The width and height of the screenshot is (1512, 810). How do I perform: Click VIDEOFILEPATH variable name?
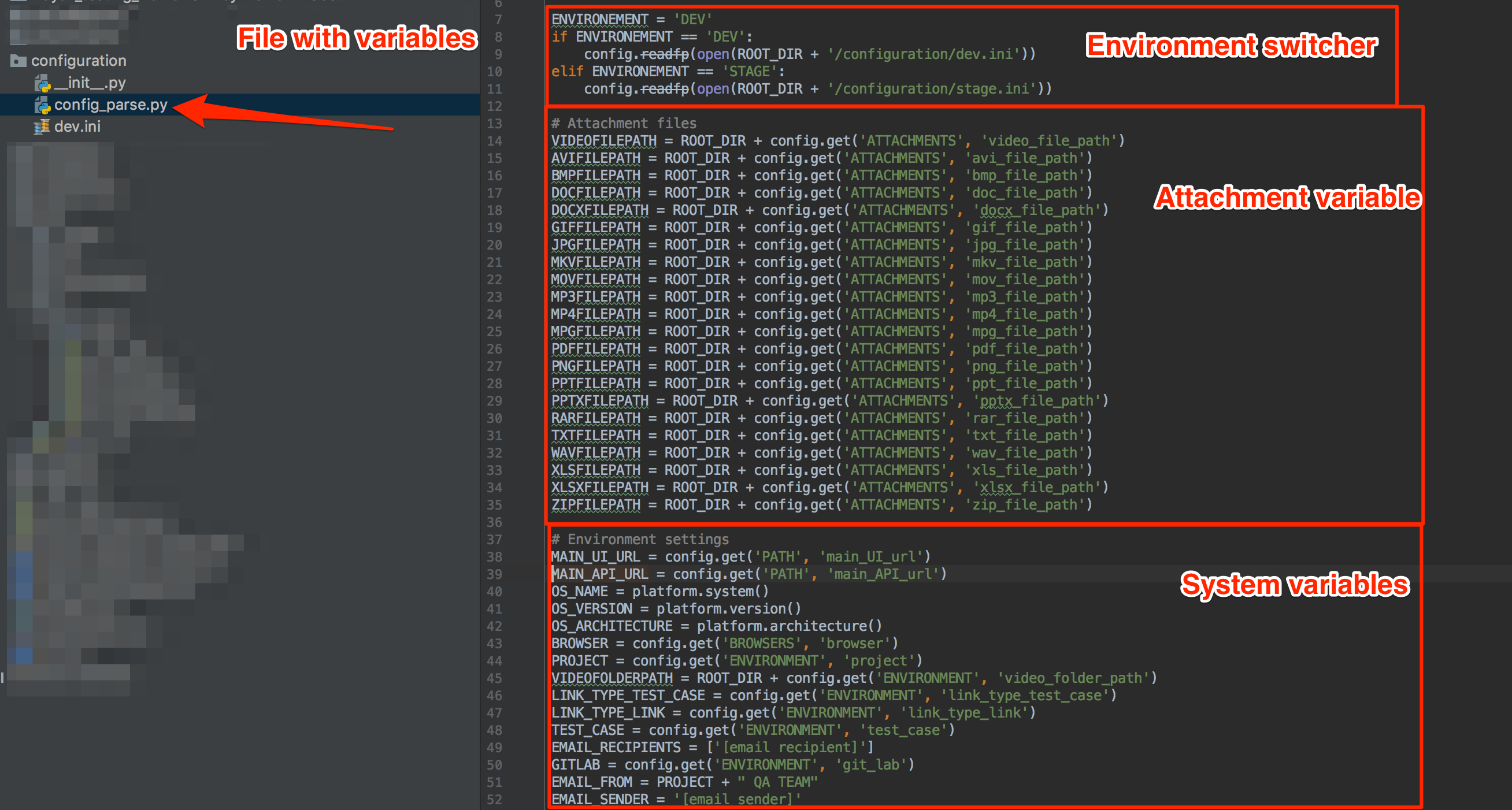pos(604,141)
